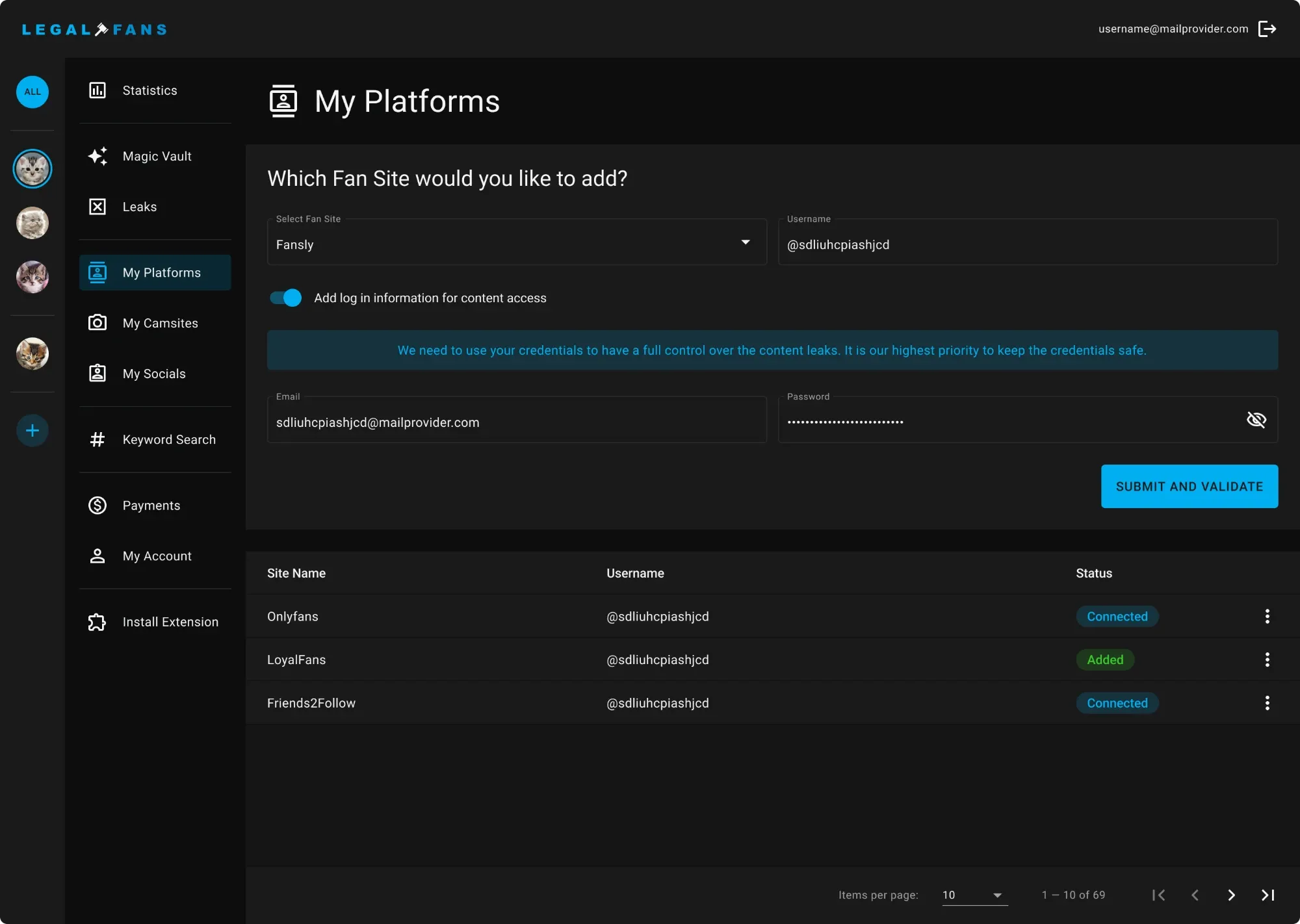Click the Connected status badge for Onlyfans
Viewport: 1300px width, 924px height.
[x=1117, y=616]
